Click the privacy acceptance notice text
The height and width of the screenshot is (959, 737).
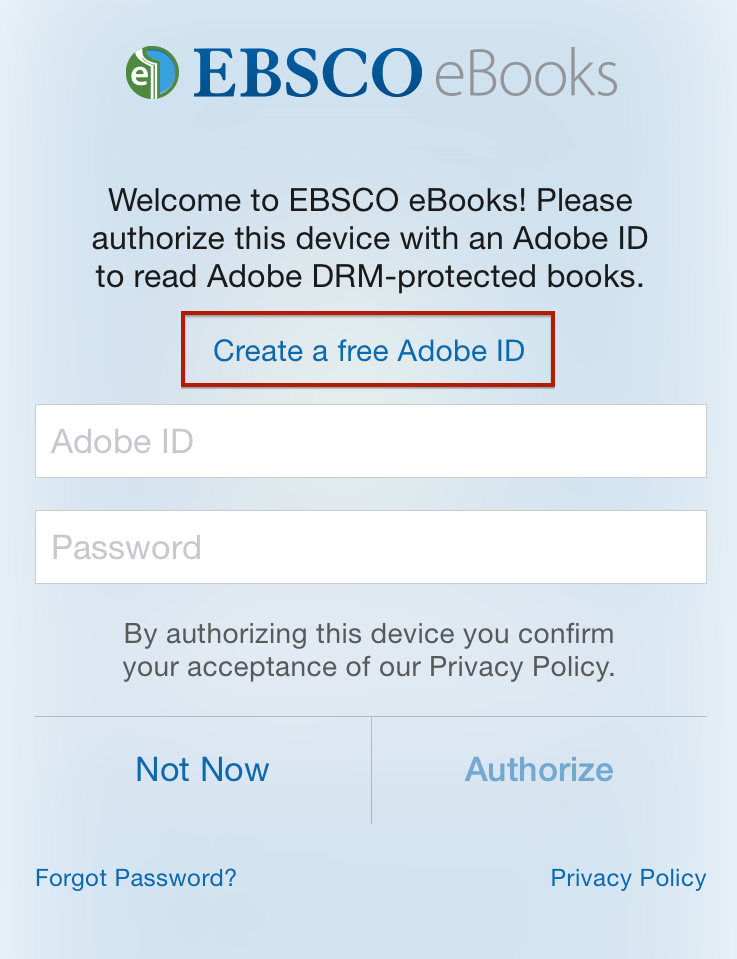pyautogui.click(x=369, y=650)
